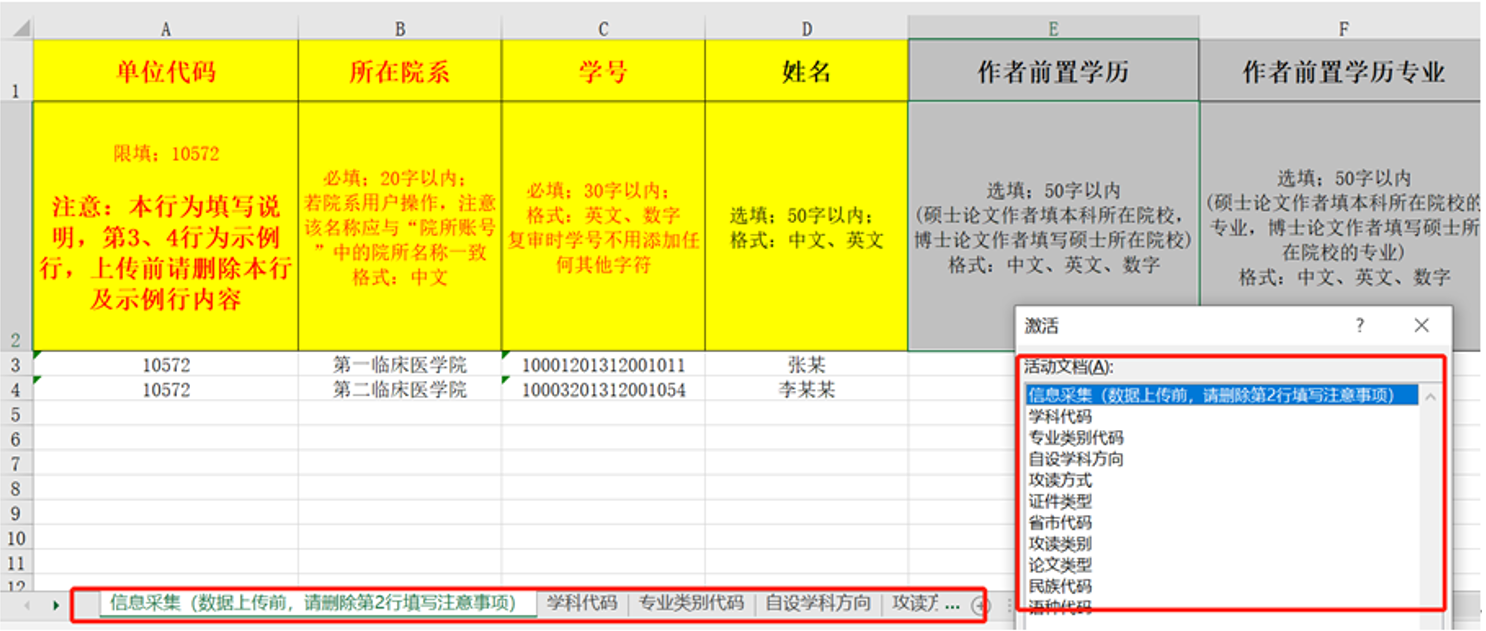Select the 信息采集 sheet tab
This screenshot has width=1486, height=631.
coord(312,603)
